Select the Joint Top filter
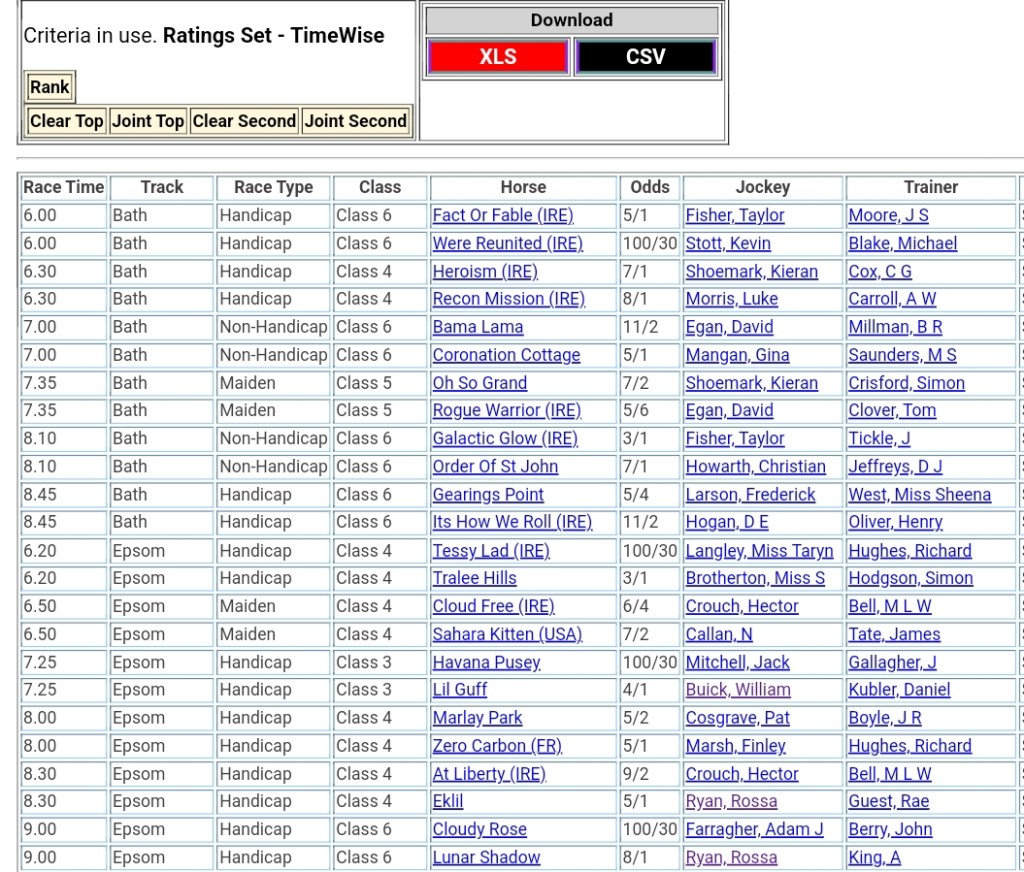Viewport: 1024px width, 872px height. [x=148, y=121]
